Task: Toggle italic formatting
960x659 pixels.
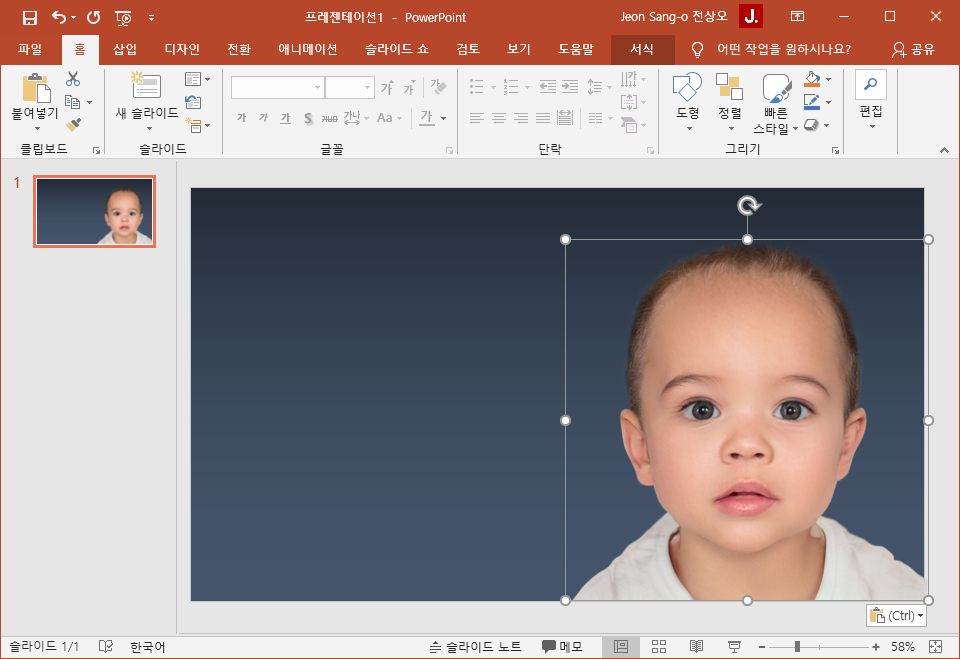Action: (x=263, y=118)
